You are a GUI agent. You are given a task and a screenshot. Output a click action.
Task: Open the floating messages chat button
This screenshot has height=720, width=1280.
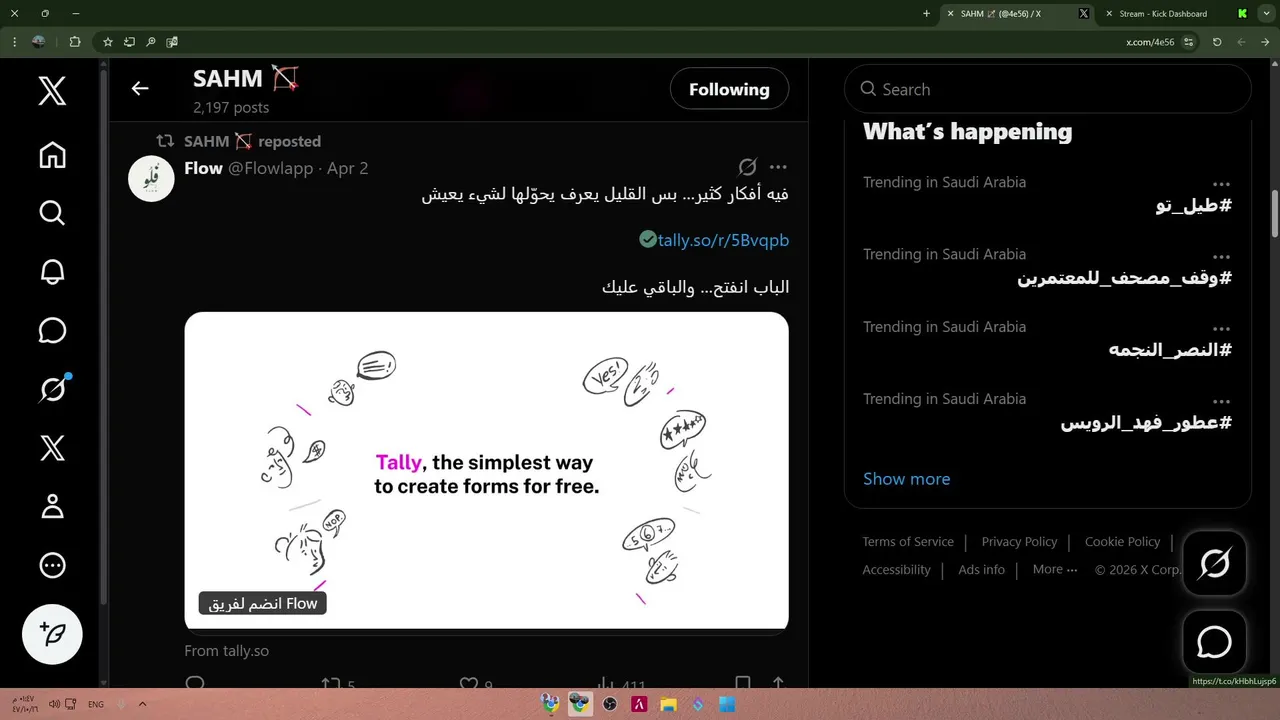[1214, 642]
